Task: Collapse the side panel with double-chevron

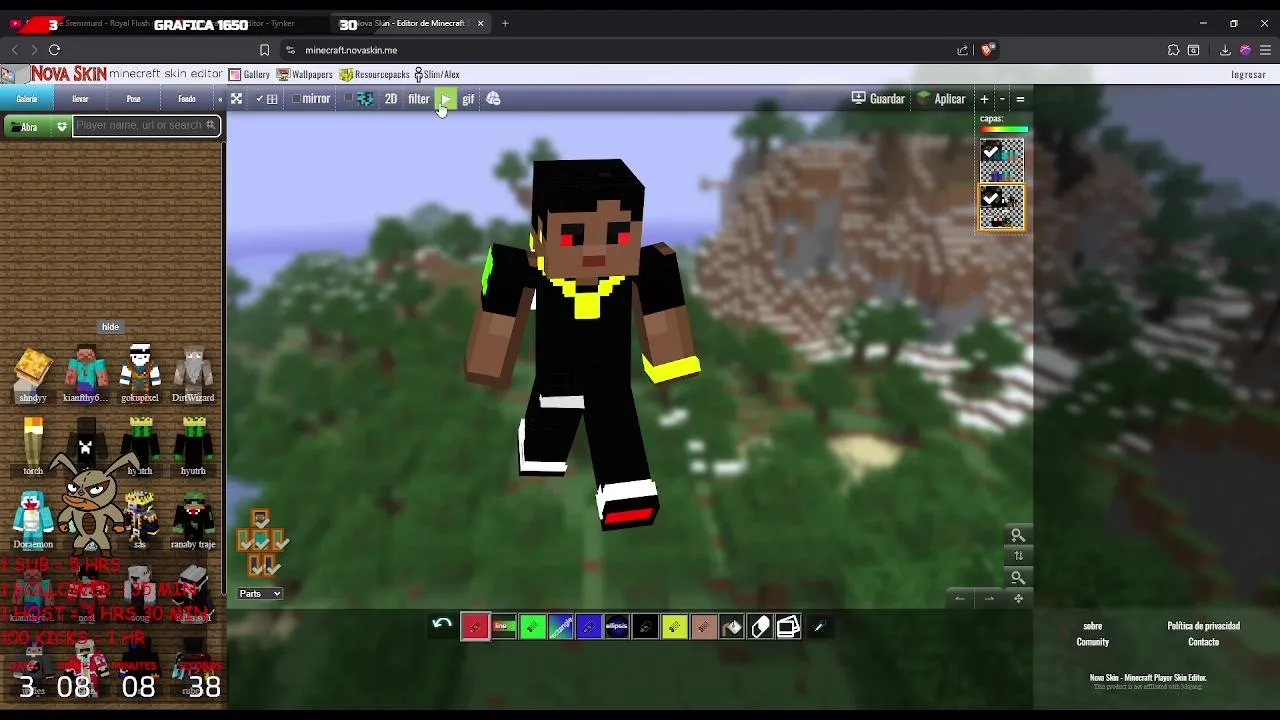Action: (220, 99)
